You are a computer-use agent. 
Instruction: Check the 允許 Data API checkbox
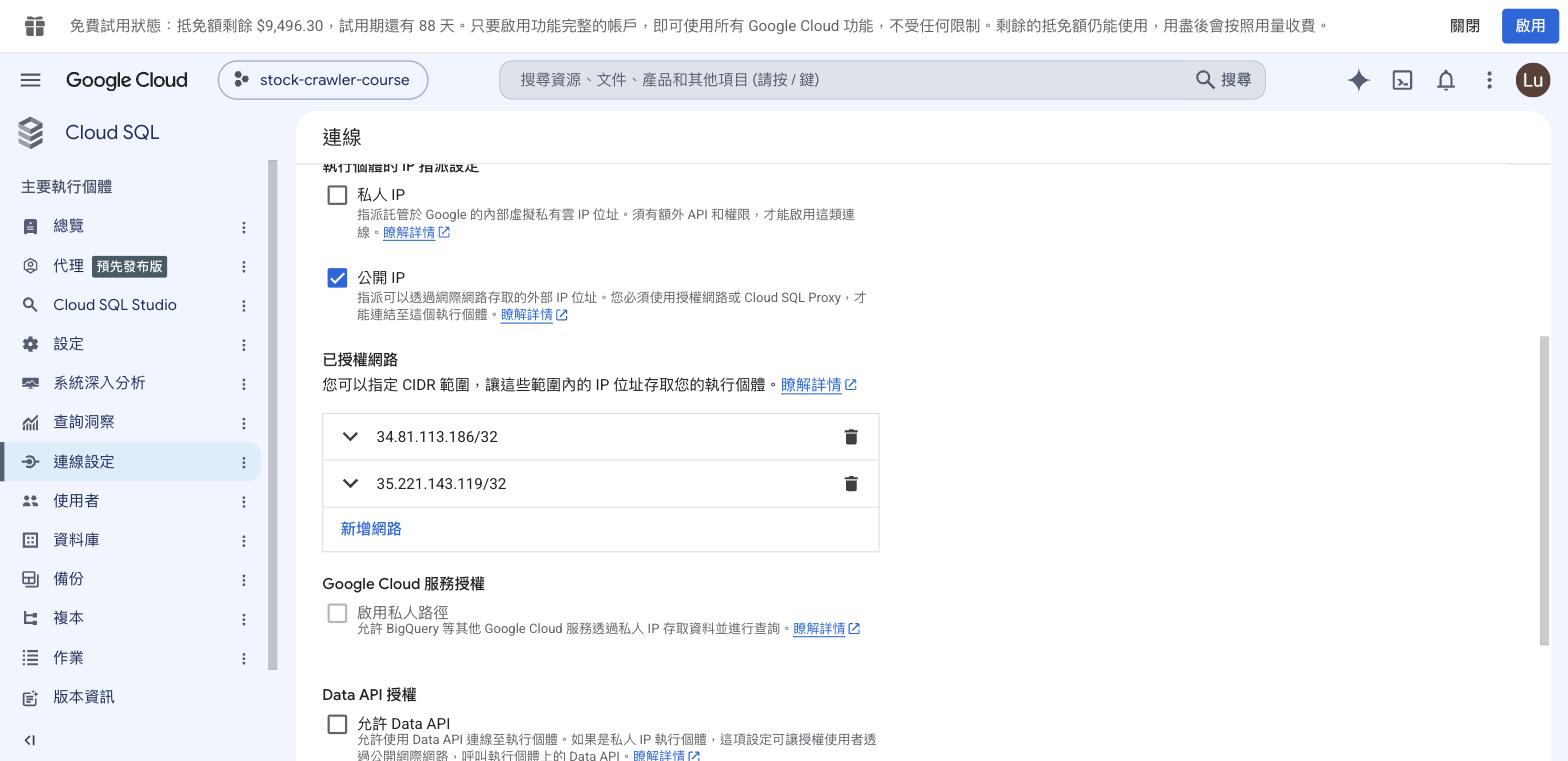click(337, 724)
